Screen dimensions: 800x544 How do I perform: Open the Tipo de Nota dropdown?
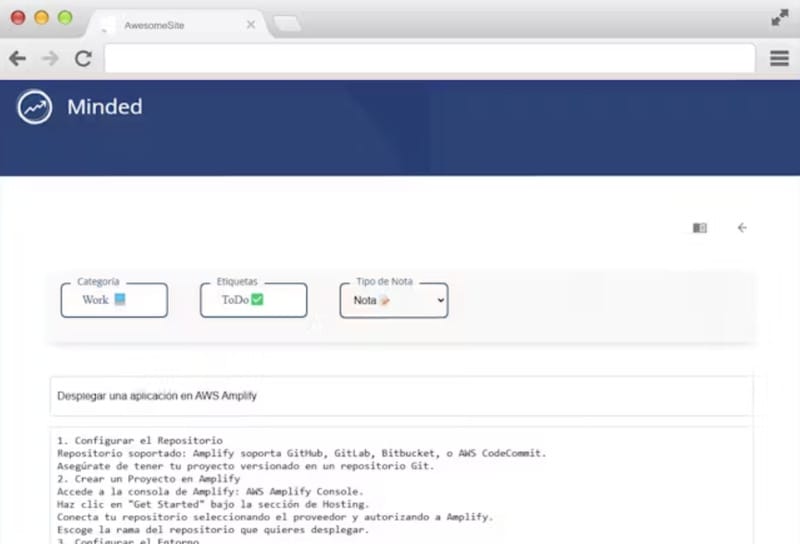pyautogui.click(x=394, y=300)
